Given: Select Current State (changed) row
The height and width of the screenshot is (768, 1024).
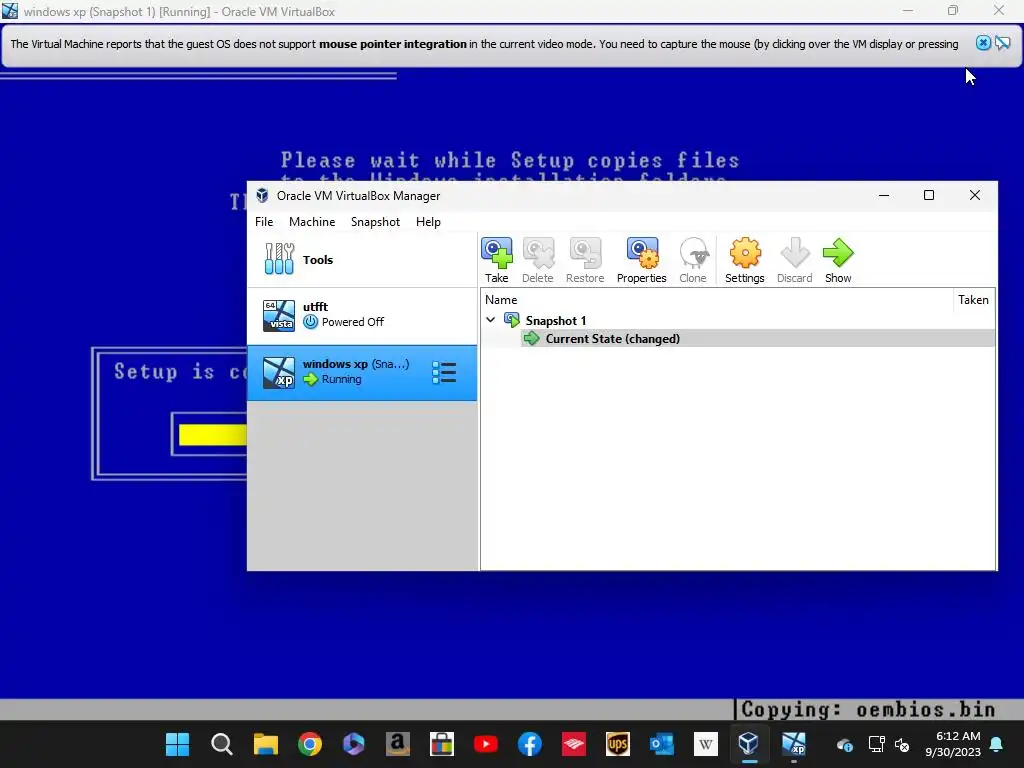Looking at the screenshot, I should [x=758, y=338].
